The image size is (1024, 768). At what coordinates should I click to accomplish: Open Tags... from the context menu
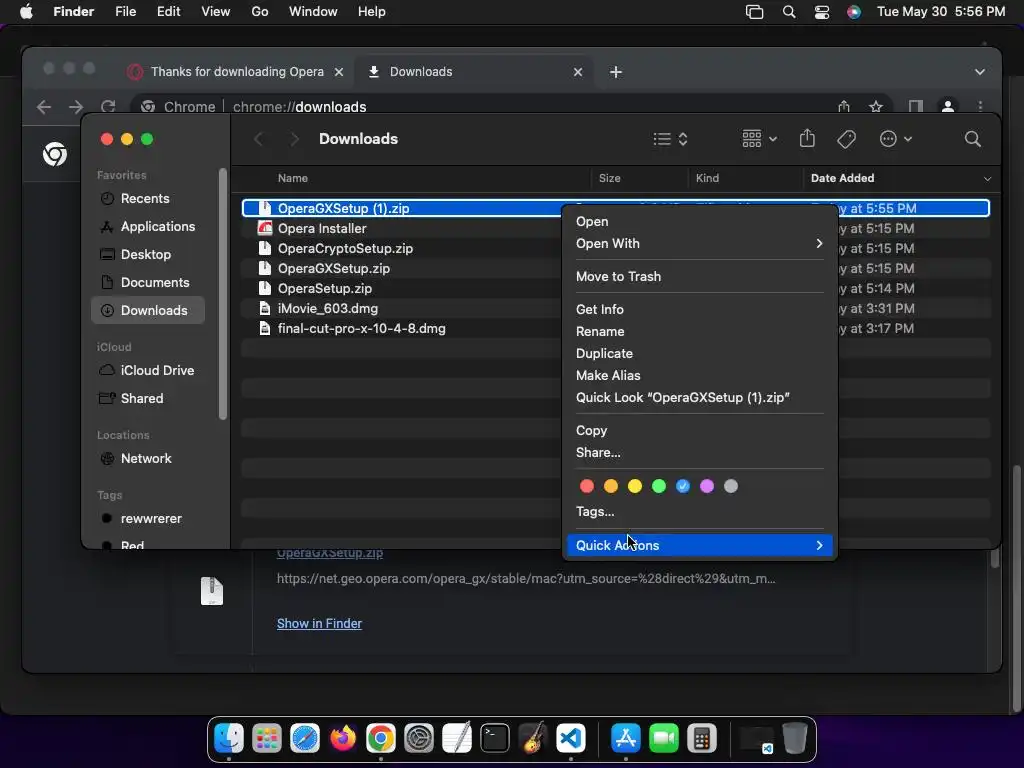pos(699,511)
